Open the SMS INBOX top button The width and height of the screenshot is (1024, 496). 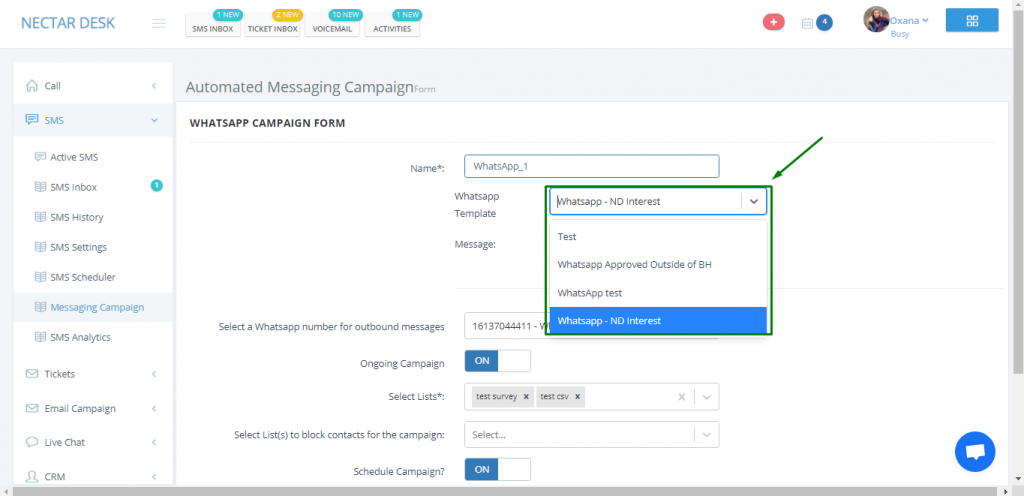pyautogui.click(x=213, y=28)
